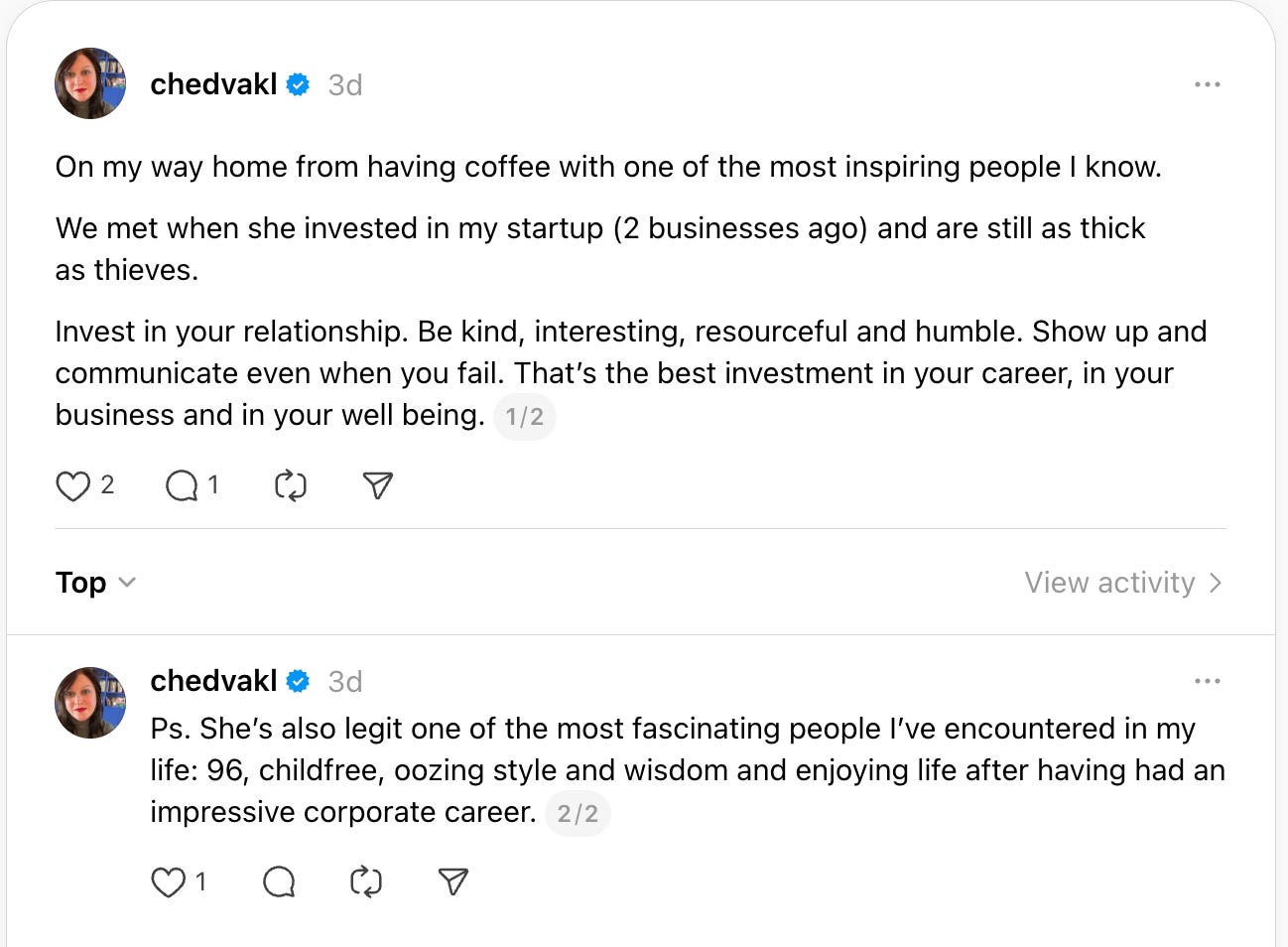Viewport: 1288px width, 947px height.
Task: Collapse the Top filter chevron
Action: [128, 584]
